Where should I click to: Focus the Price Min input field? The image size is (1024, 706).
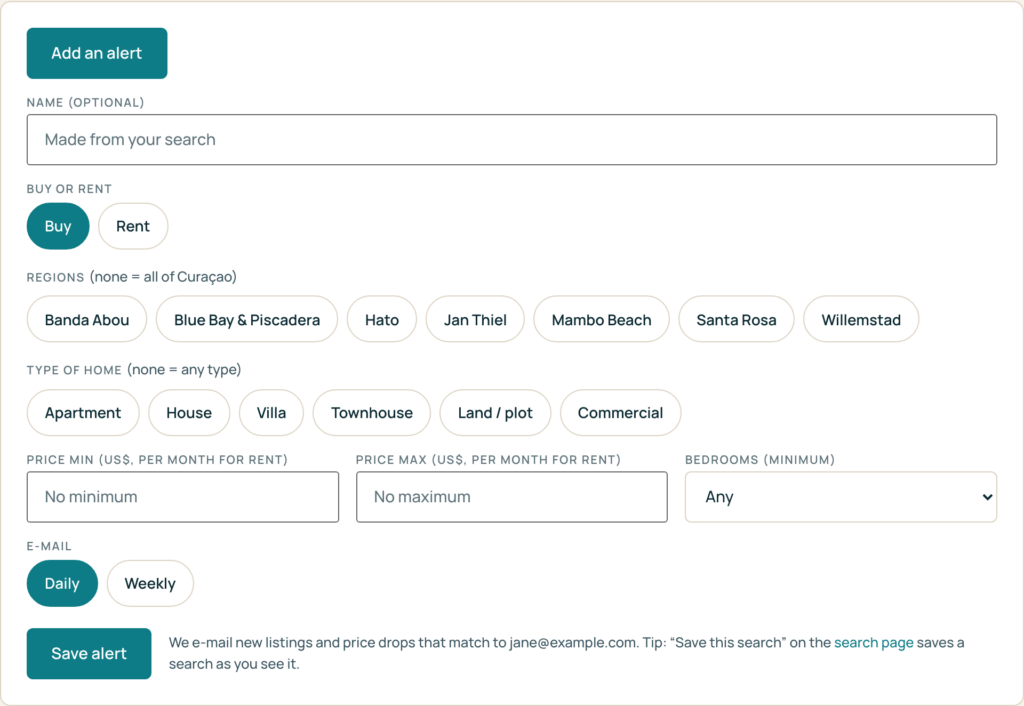pyautogui.click(x=183, y=497)
